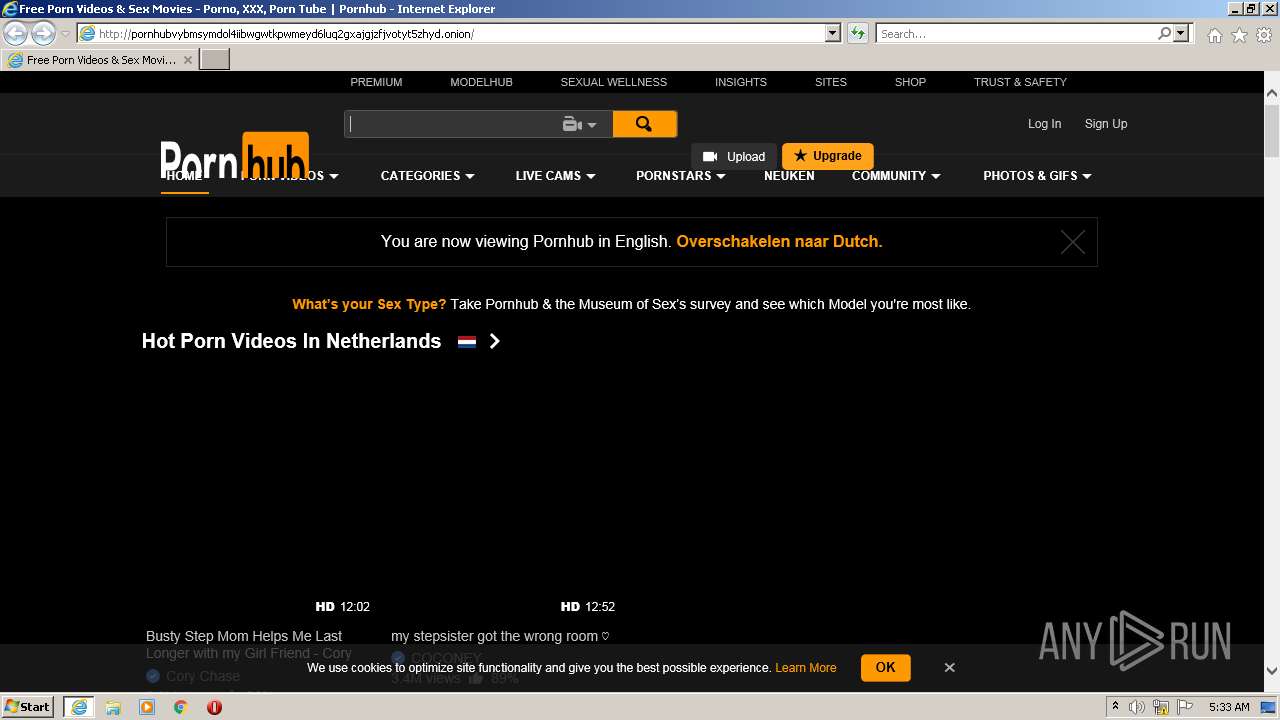This screenshot has height=720, width=1280.
Task: Show hidden system tray icons
Action: 1115,707
